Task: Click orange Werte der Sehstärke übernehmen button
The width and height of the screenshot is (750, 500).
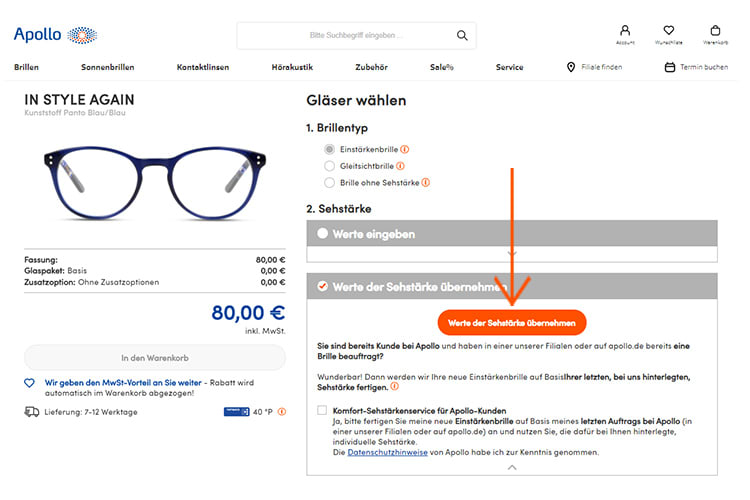Action: point(512,323)
